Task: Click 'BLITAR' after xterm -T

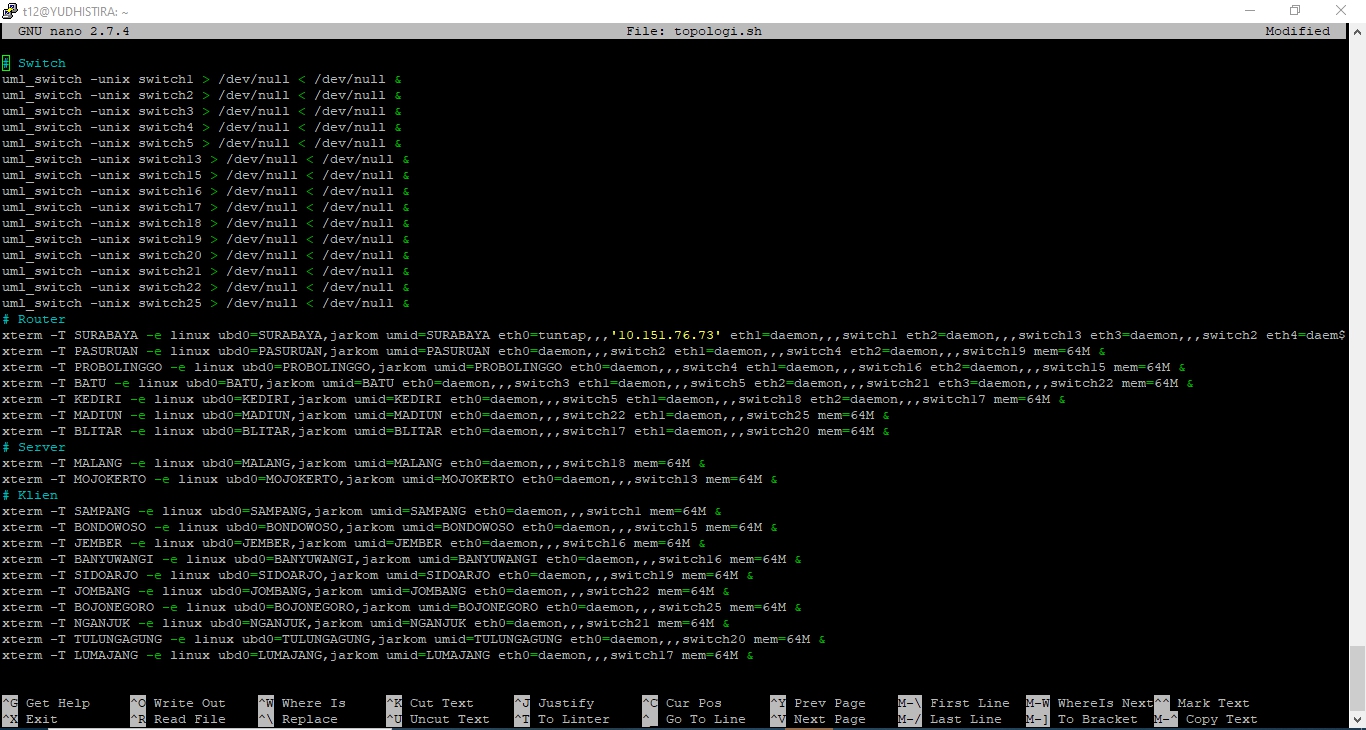Action: click(98, 431)
